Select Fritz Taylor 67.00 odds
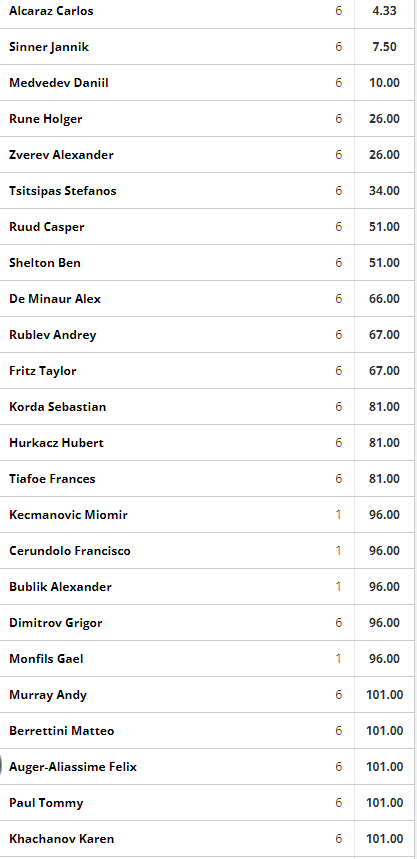Screen dimensions: 417x859 [x=384, y=371]
